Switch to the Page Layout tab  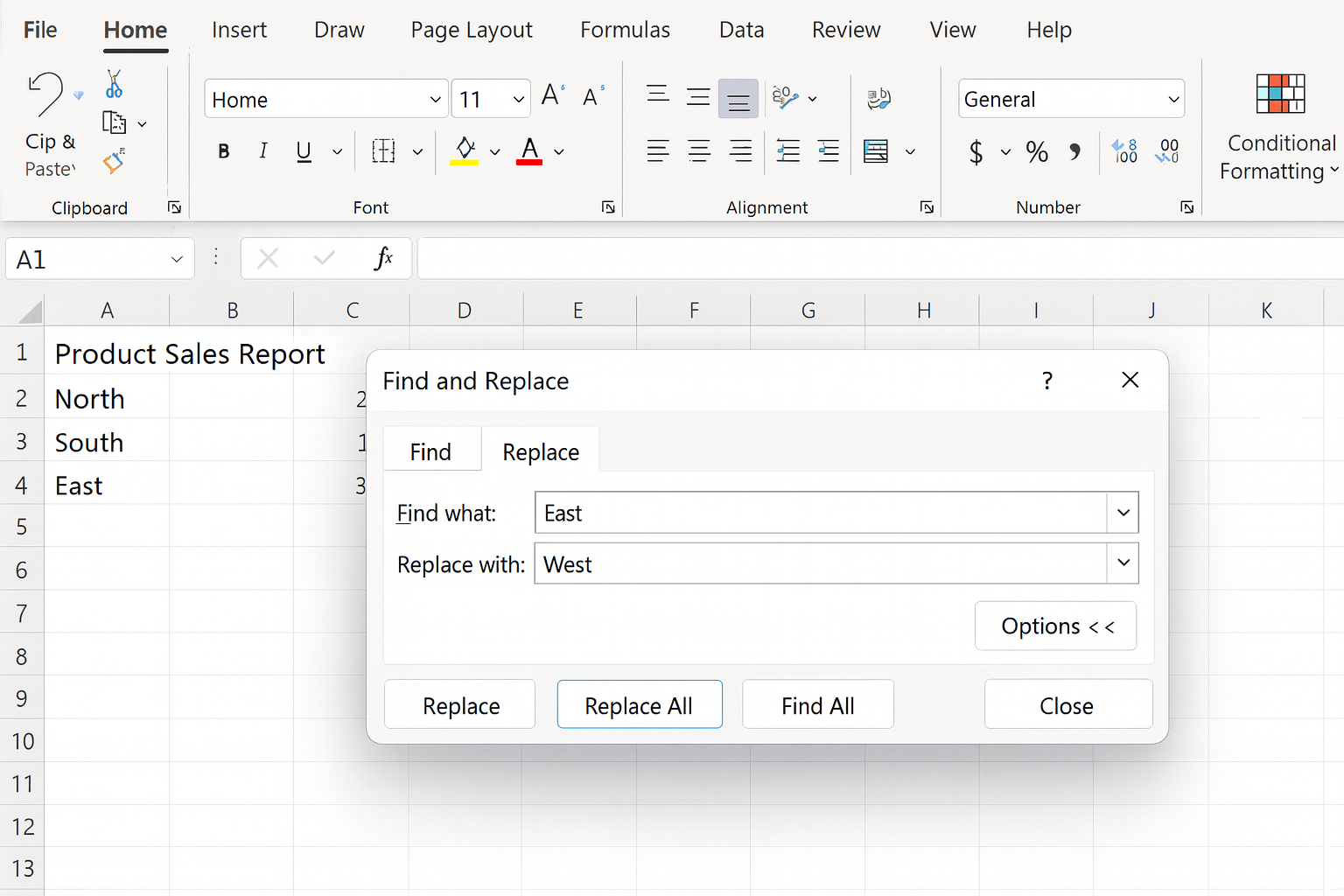[472, 31]
